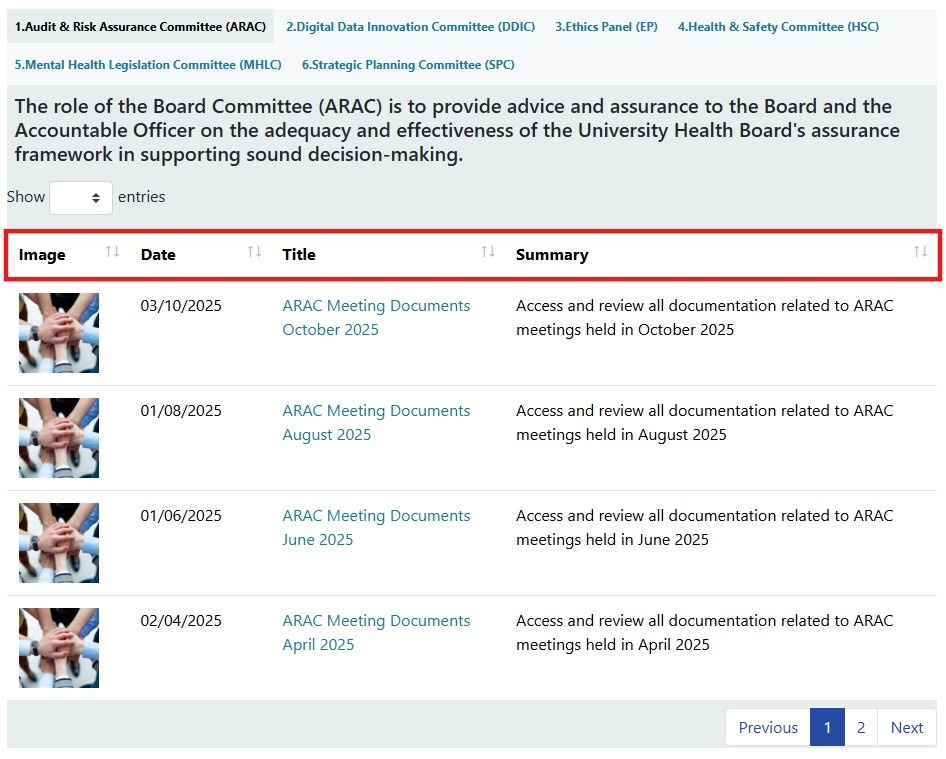Click the August 2025 row thumbnail image

click(59, 438)
